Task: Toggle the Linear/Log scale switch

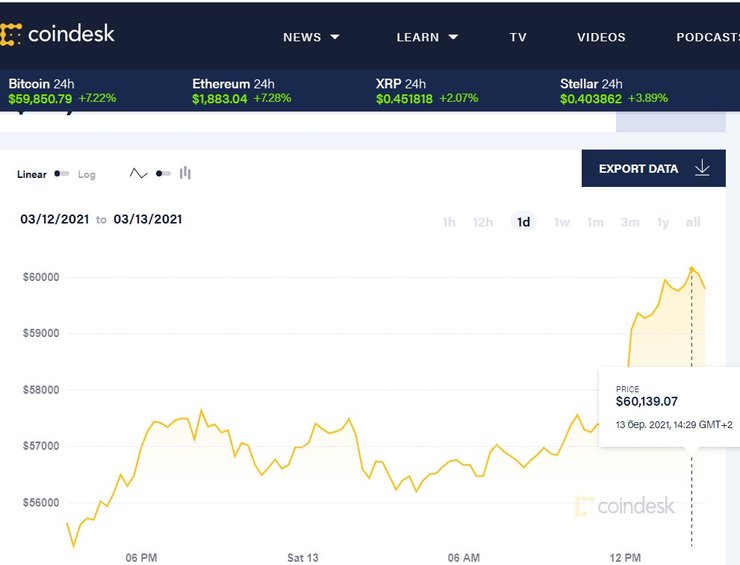Action: coord(62,174)
